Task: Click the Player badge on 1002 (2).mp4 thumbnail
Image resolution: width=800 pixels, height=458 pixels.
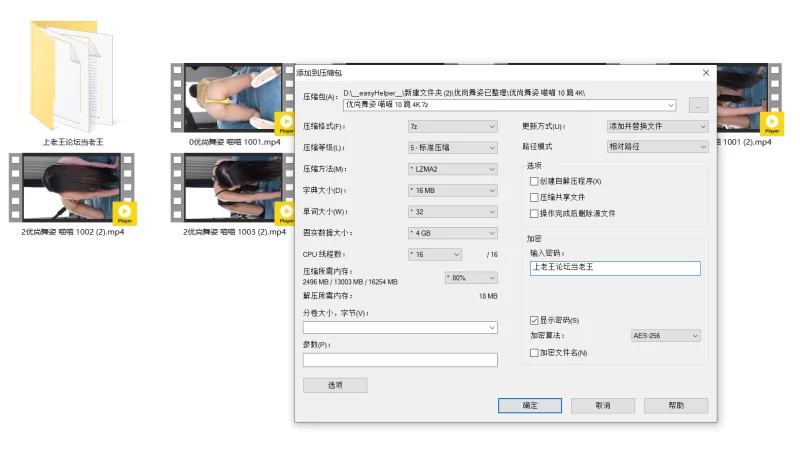Action: point(124,213)
